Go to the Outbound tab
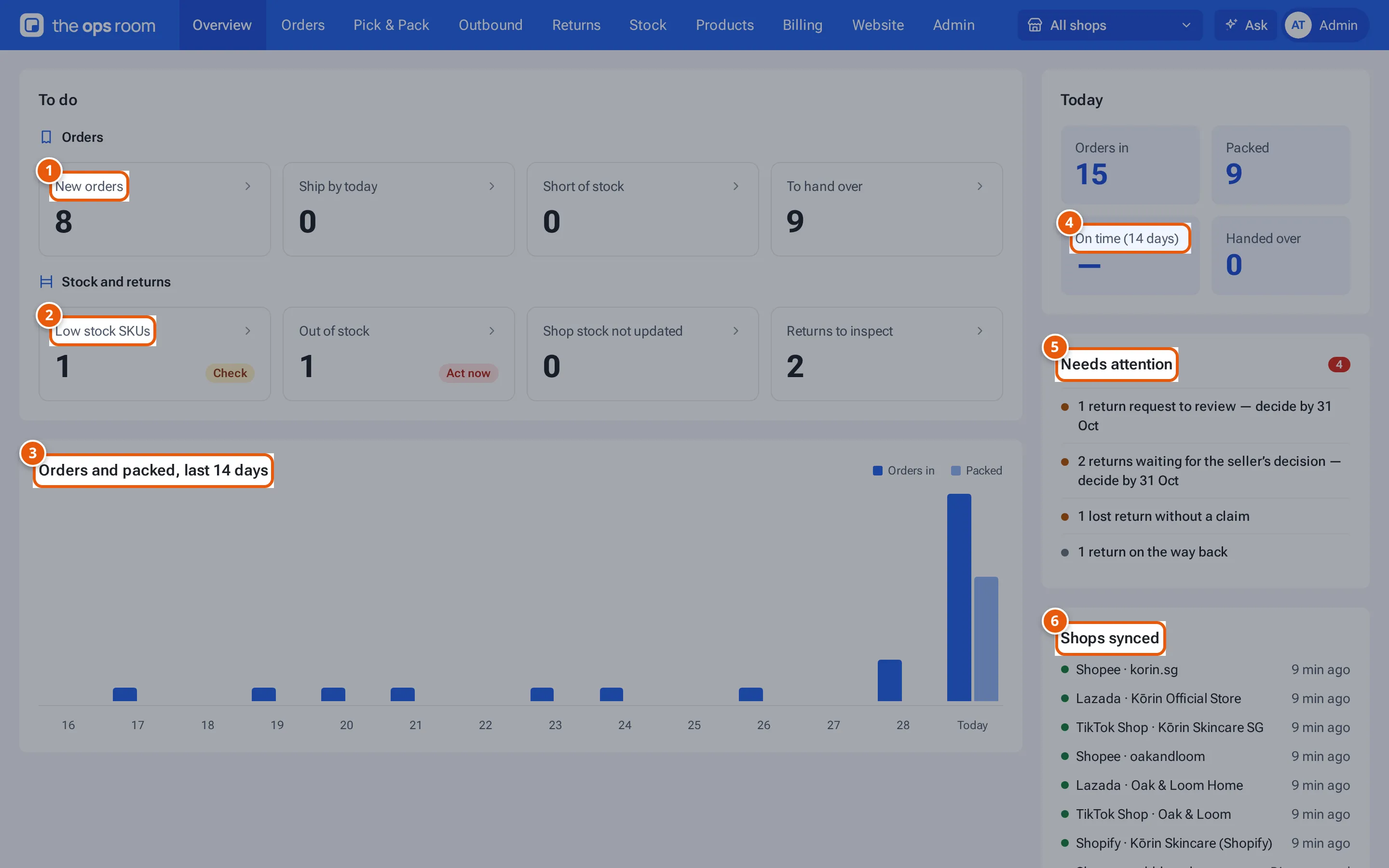Viewport: 1389px width, 868px height. 490,25
